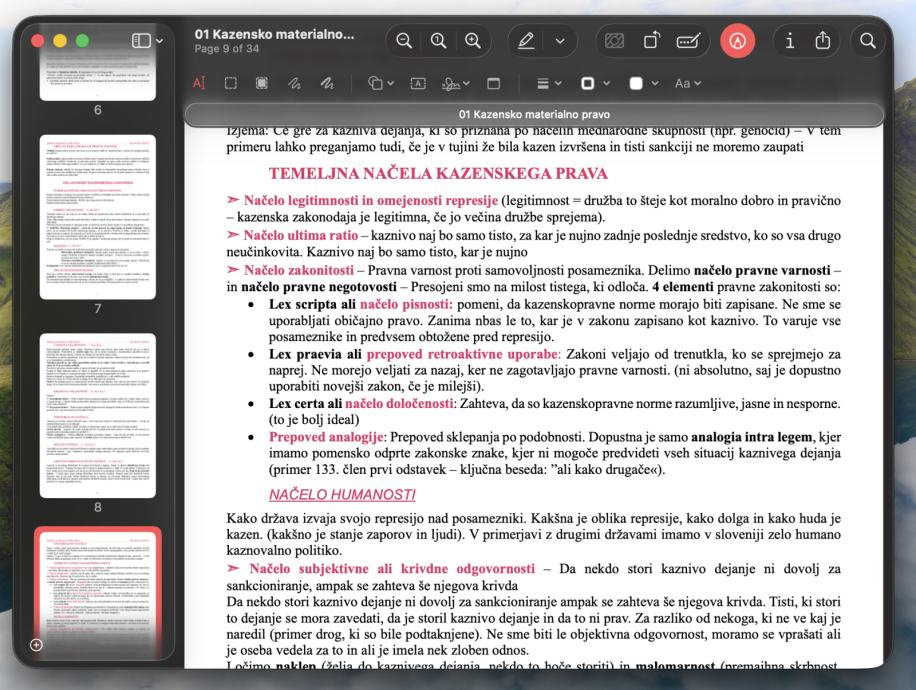Screen dimensions: 916x690
Task: Click the bold "Lex praevia ali" text
Action: pyautogui.click(x=315, y=354)
